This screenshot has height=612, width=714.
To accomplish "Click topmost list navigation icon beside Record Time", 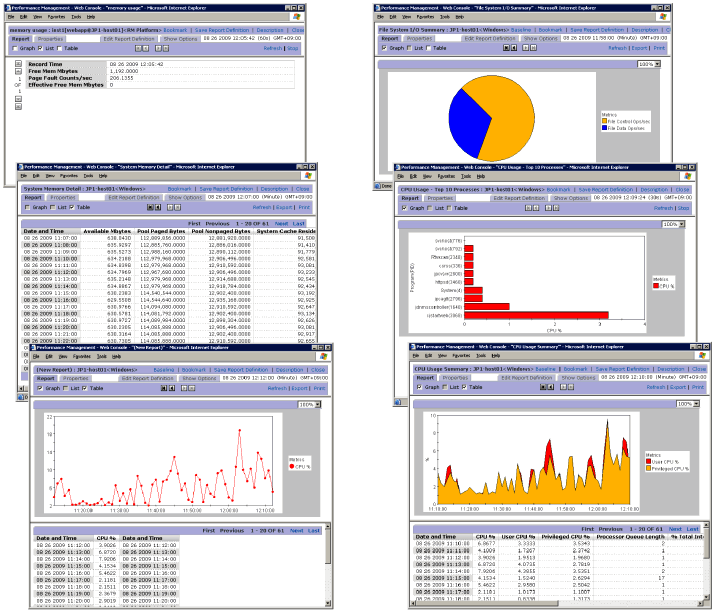I will coord(18,64).
